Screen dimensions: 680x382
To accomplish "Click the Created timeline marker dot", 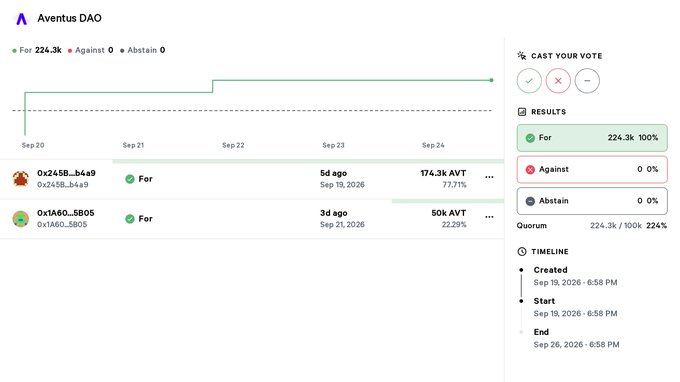I will pyautogui.click(x=521, y=270).
